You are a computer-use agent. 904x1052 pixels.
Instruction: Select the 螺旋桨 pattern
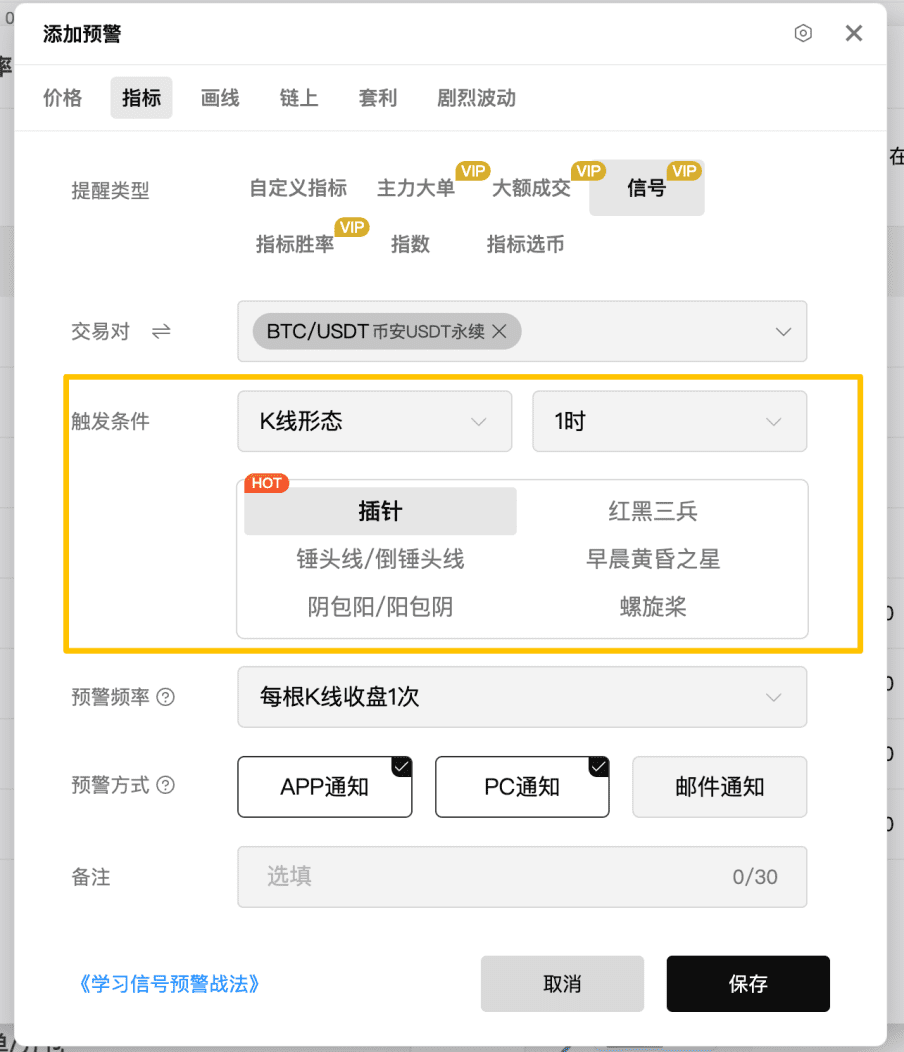tap(653, 607)
